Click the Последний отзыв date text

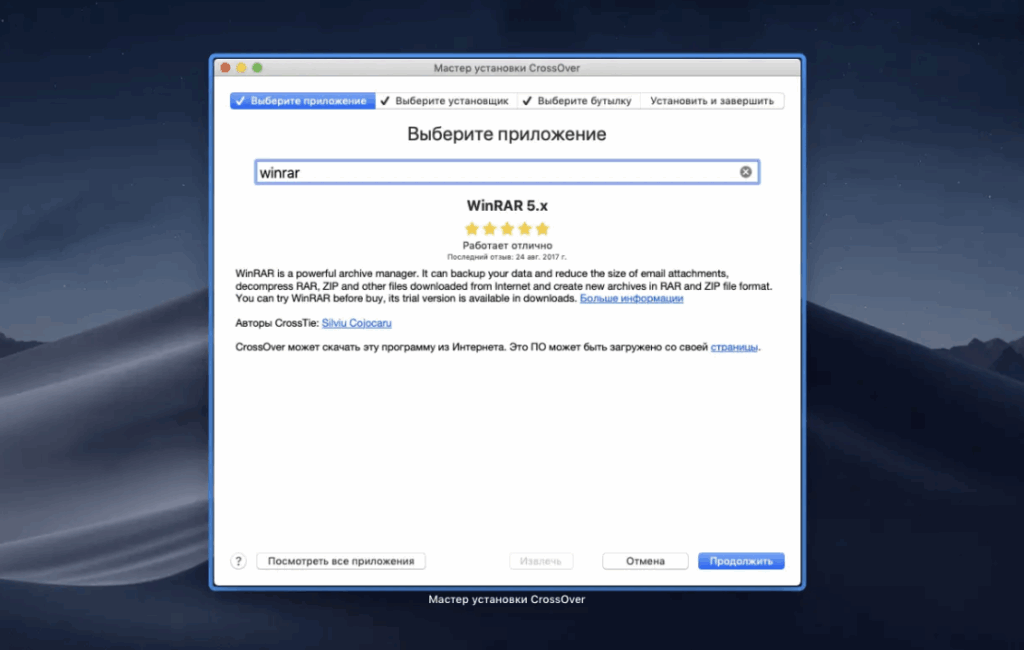(x=507, y=257)
